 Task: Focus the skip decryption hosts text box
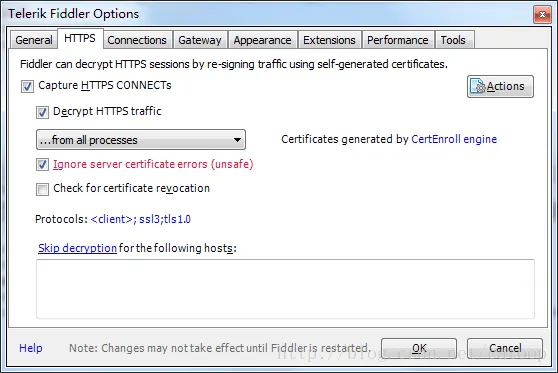tap(285, 289)
